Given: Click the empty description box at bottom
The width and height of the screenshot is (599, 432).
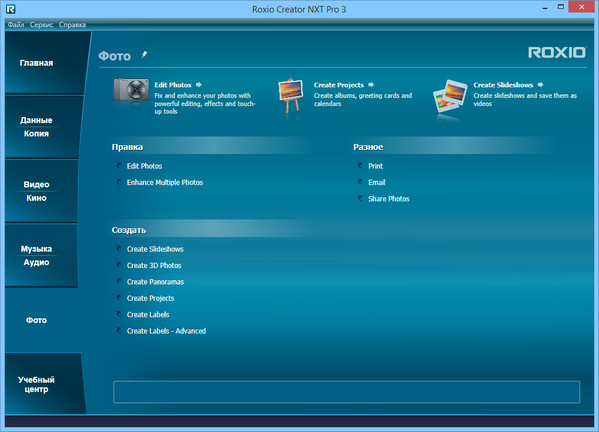Looking at the screenshot, I should [346, 392].
